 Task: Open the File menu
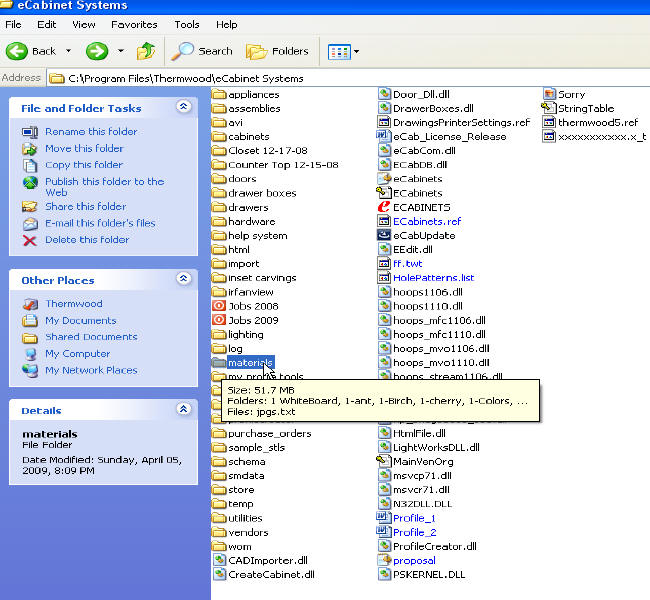pyautogui.click(x=13, y=24)
